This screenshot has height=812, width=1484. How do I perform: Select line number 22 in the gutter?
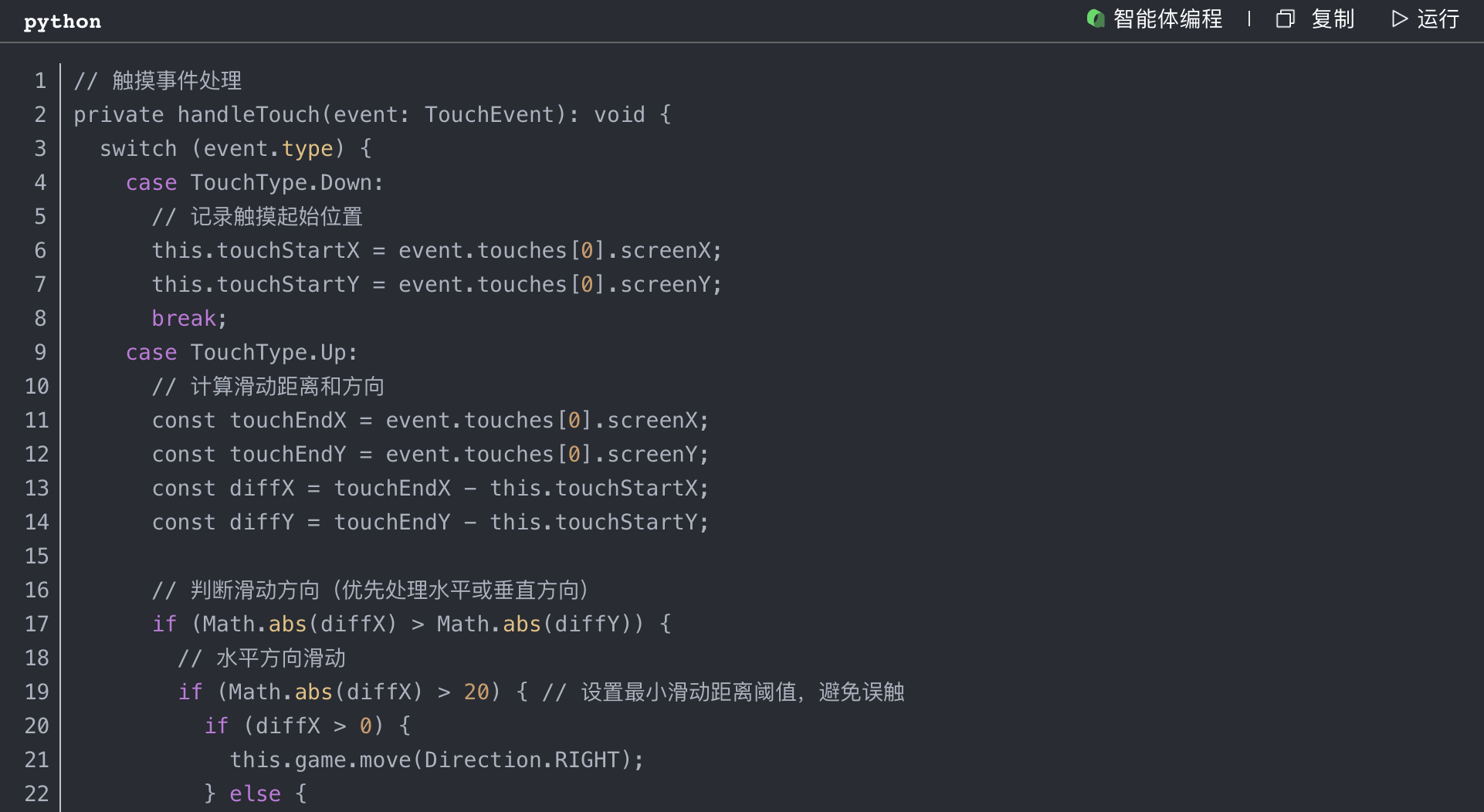coord(36,793)
